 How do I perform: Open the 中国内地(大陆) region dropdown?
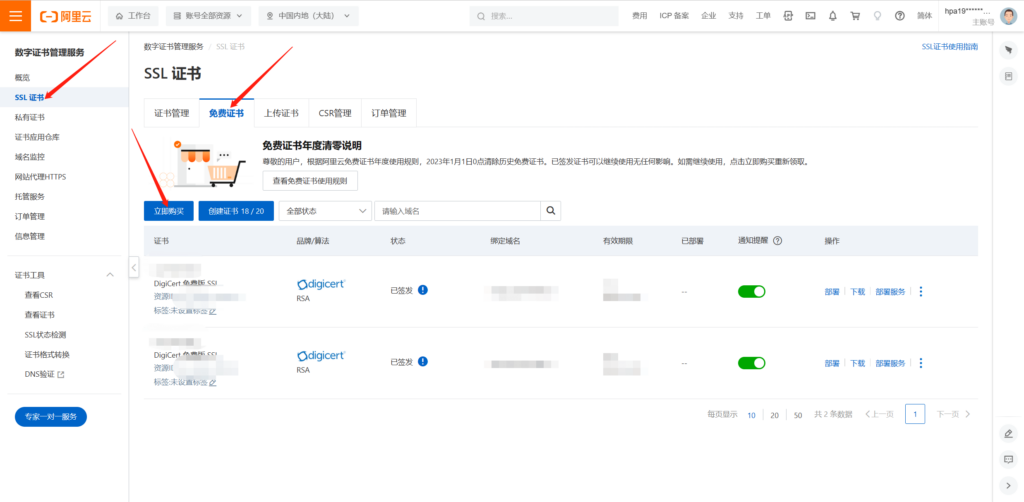pyautogui.click(x=305, y=16)
